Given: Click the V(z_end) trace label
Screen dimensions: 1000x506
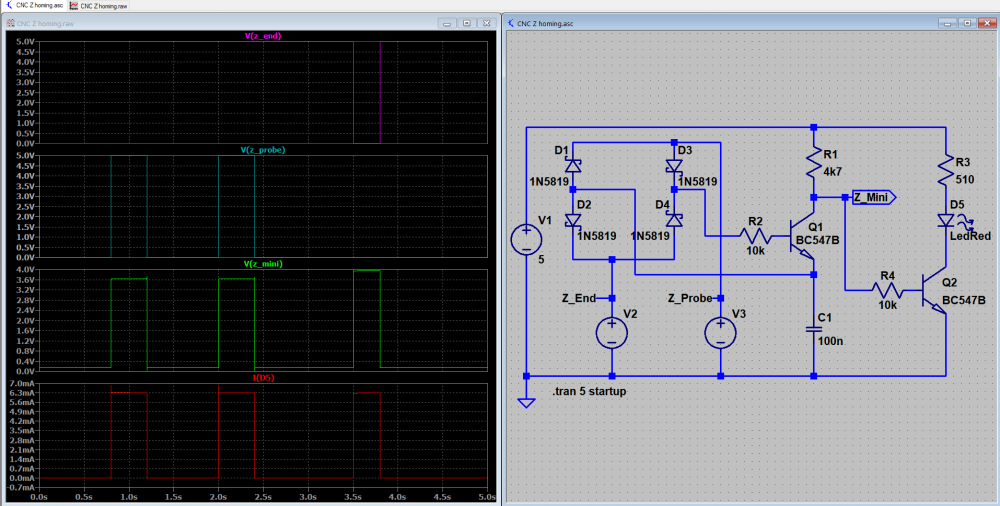Looking at the screenshot, I should [263, 36].
